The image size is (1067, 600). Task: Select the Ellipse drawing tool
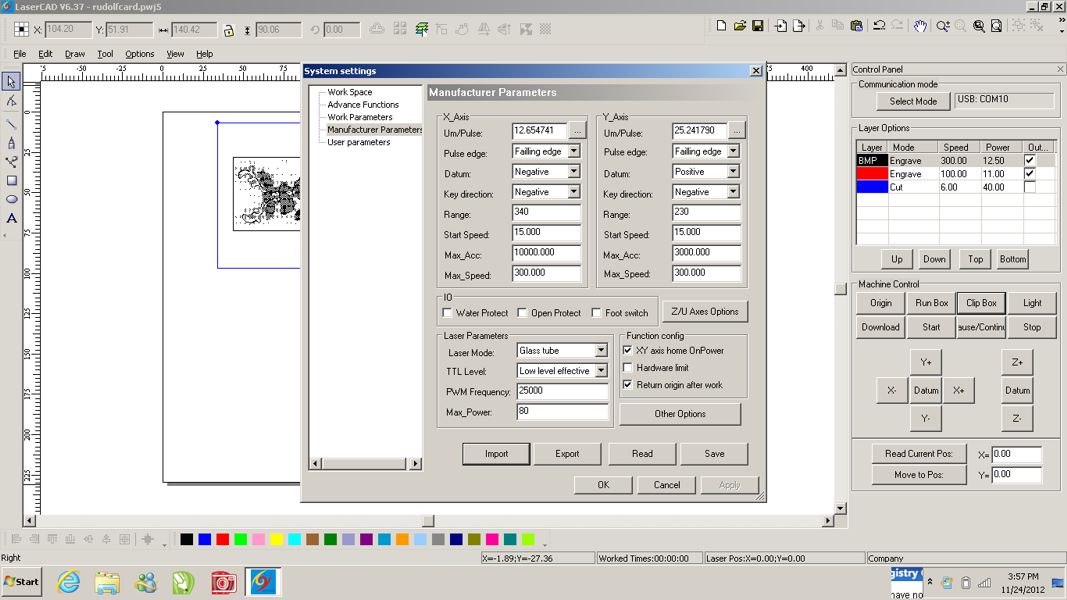[x=11, y=199]
